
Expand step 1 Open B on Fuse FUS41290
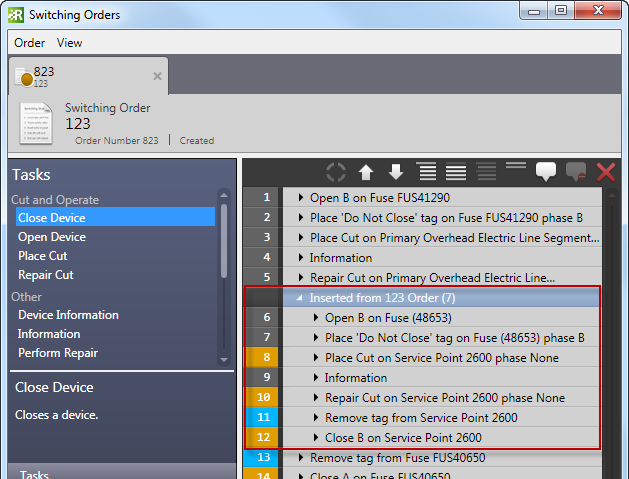301,198
